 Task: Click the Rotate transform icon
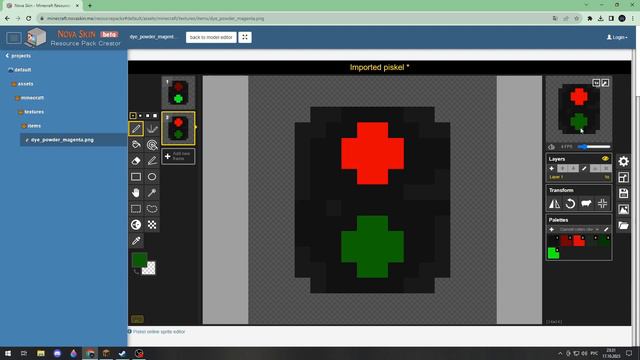[570, 203]
